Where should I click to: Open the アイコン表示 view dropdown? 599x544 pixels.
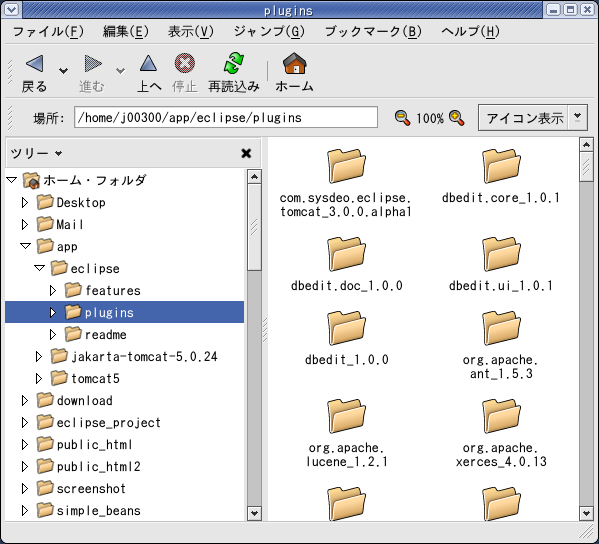pyautogui.click(x=578, y=118)
